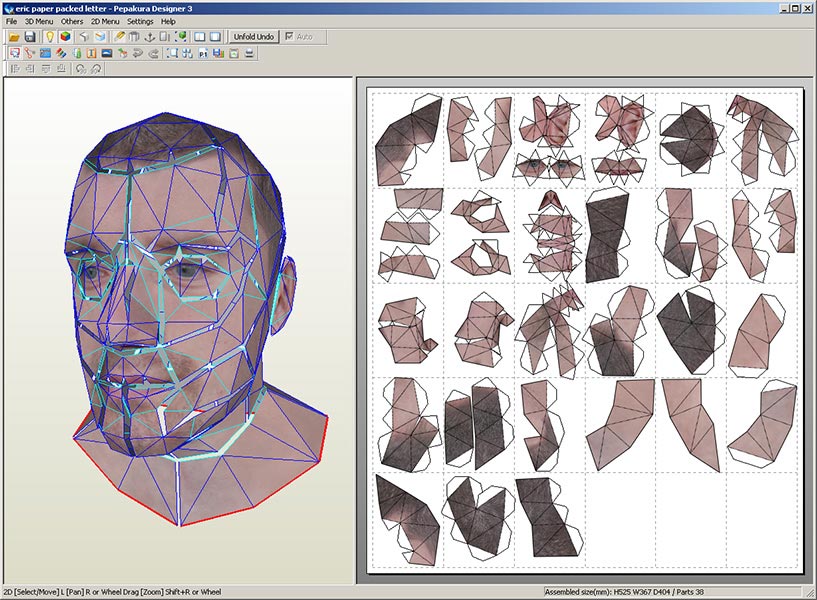The height and width of the screenshot is (600, 817).
Task: Open the Others menu
Action: 72,21
